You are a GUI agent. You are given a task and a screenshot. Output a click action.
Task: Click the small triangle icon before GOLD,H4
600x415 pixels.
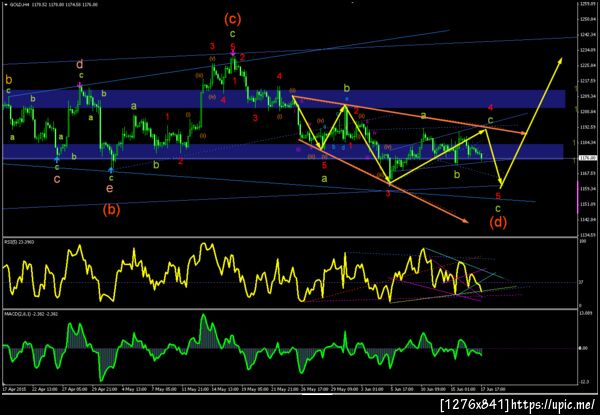[5, 5]
